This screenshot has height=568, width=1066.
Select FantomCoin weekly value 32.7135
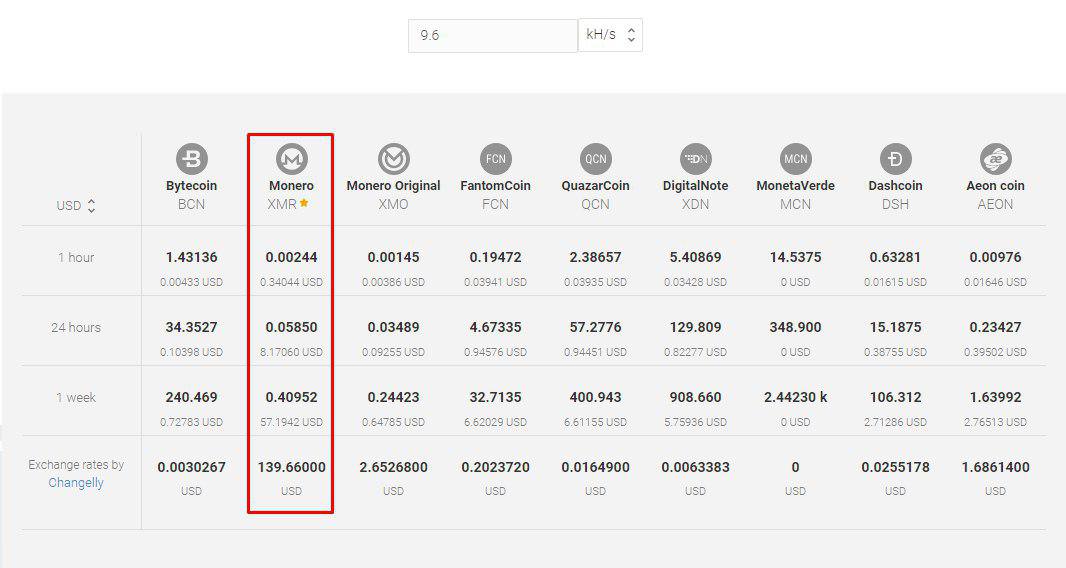tap(496, 398)
